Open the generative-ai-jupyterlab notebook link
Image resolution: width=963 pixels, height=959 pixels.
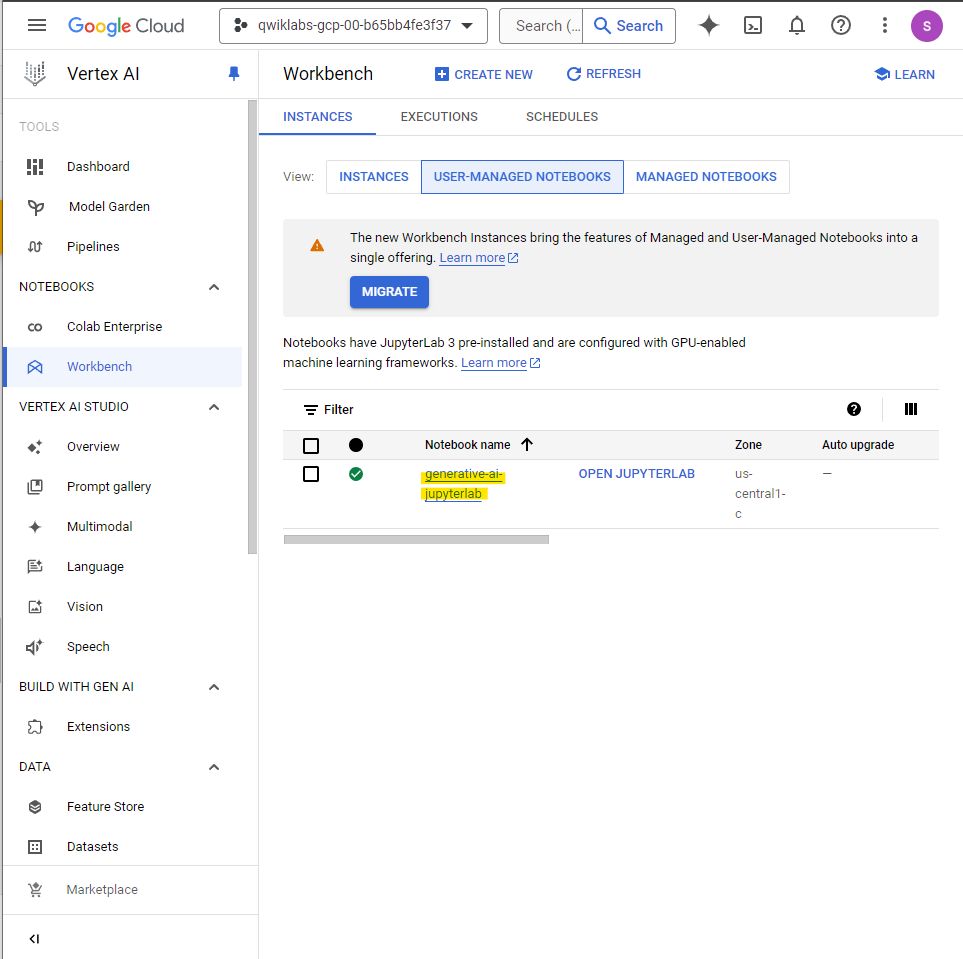[463, 484]
